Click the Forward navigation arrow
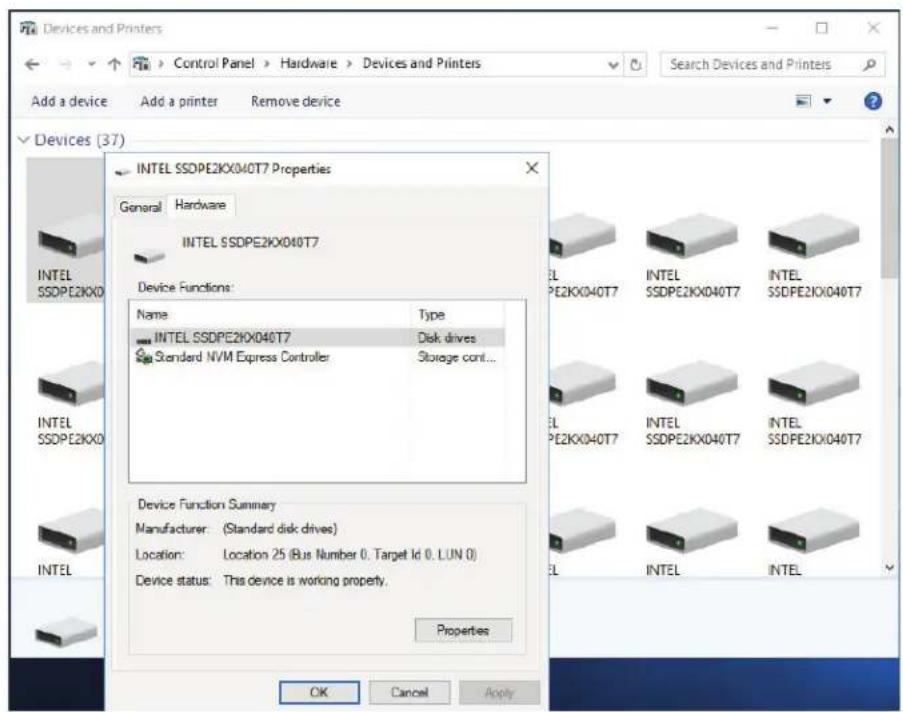The width and height of the screenshot is (903, 712). point(66,64)
